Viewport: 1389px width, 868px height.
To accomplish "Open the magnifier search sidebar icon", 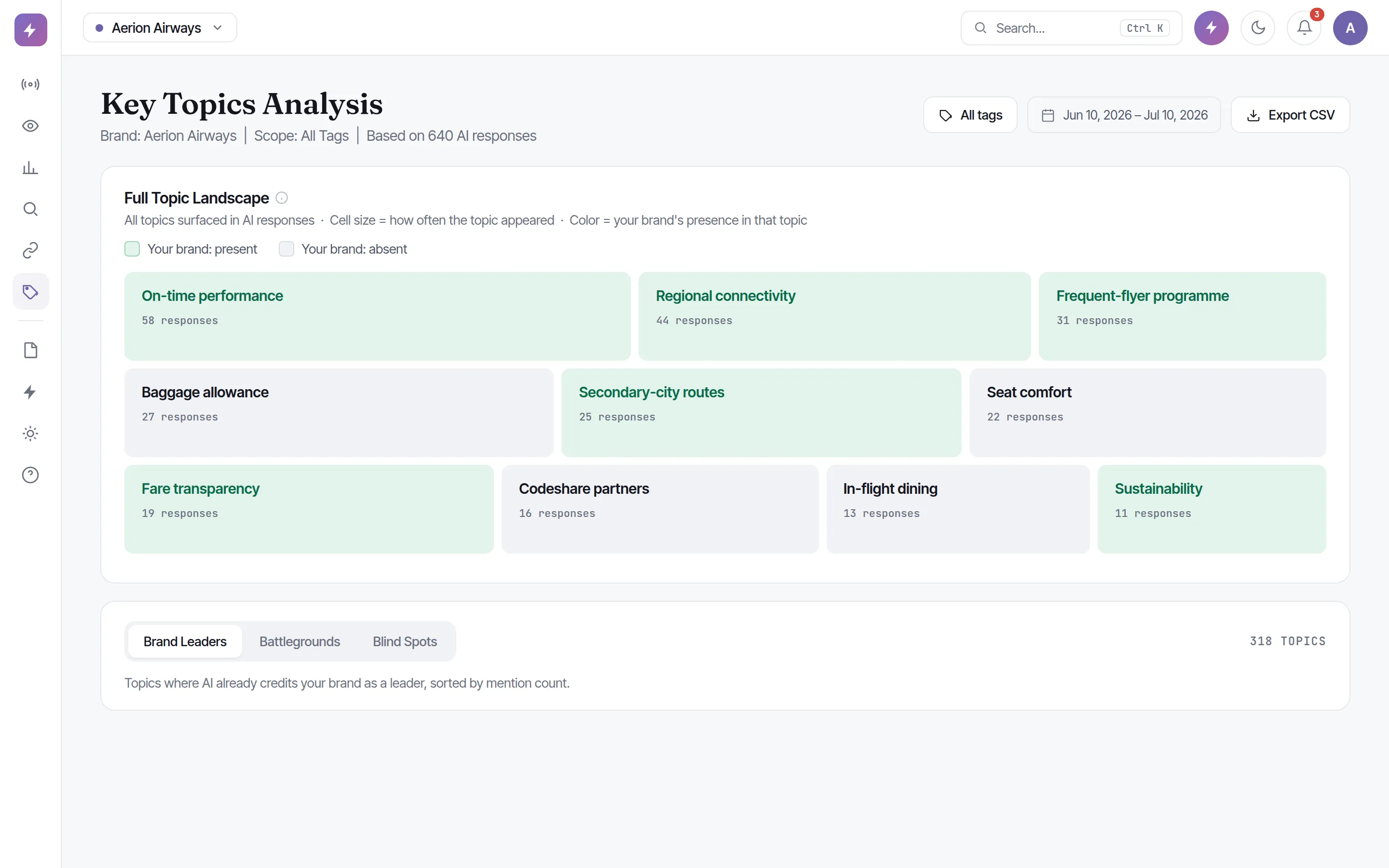I will (x=30, y=209).
